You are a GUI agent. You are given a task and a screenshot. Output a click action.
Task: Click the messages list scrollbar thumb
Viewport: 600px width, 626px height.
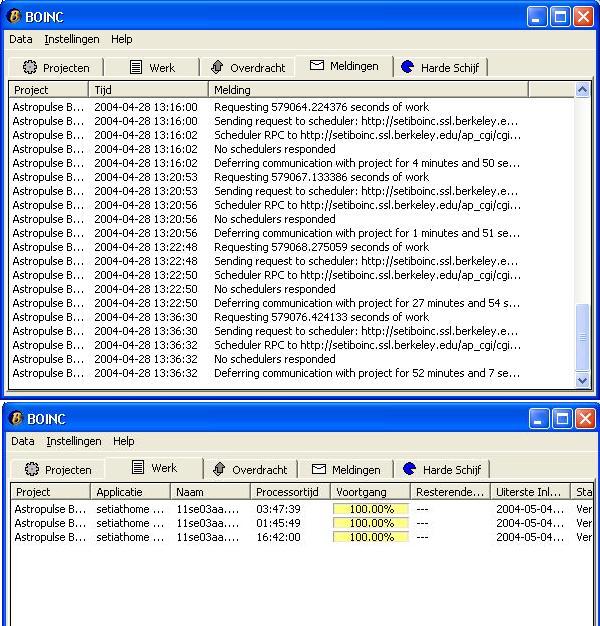582,337
